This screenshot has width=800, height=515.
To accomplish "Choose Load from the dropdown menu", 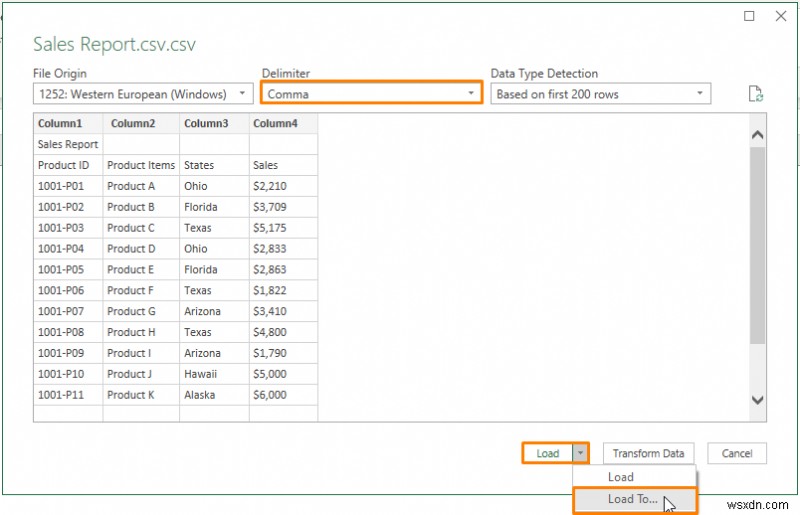I will [x=634, y=477].
